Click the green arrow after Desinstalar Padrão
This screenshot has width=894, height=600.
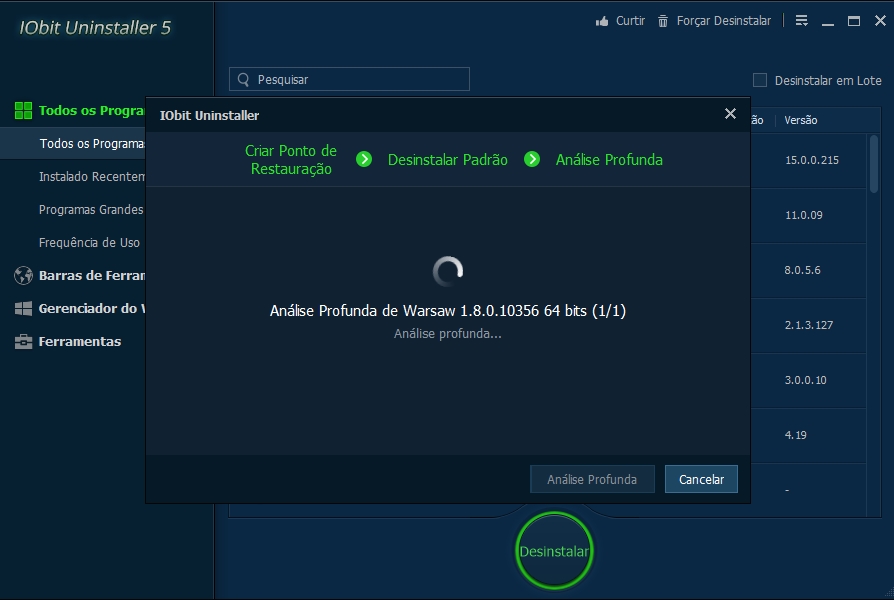click(x=532, y=159)
